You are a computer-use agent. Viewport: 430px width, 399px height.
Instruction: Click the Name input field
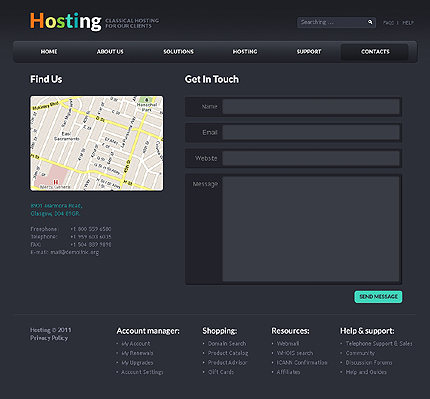pos(311,107)
